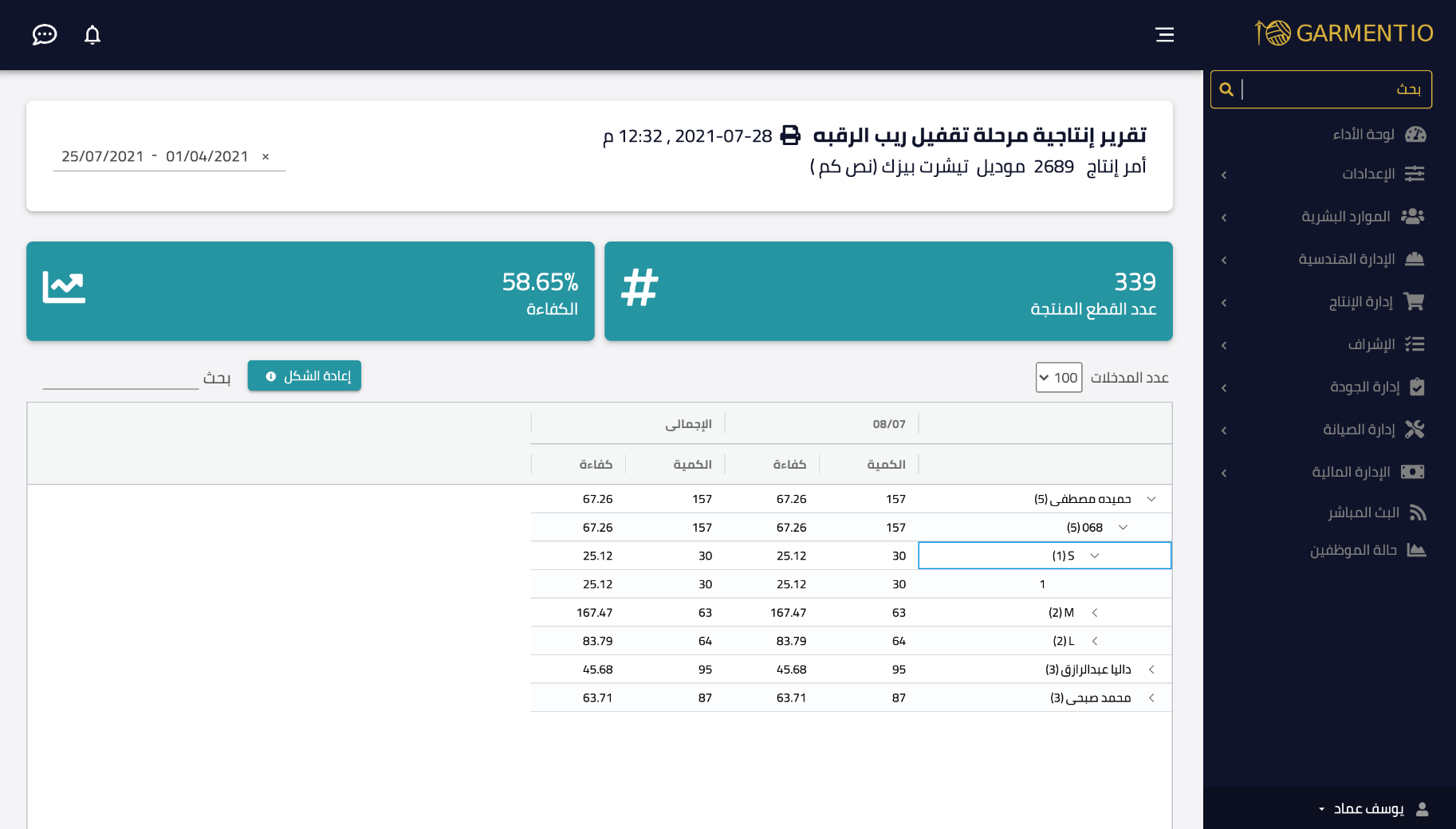Open لوحة الأداء dashboard menu item

1364,134
